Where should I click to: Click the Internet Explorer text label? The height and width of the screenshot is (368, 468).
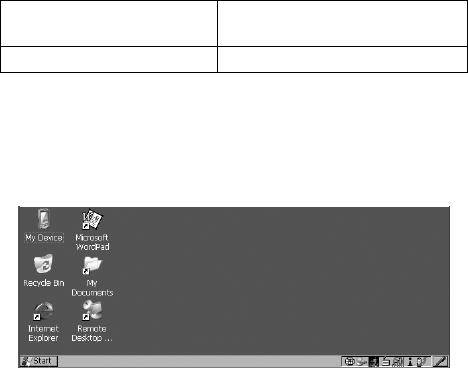point(43,333)
